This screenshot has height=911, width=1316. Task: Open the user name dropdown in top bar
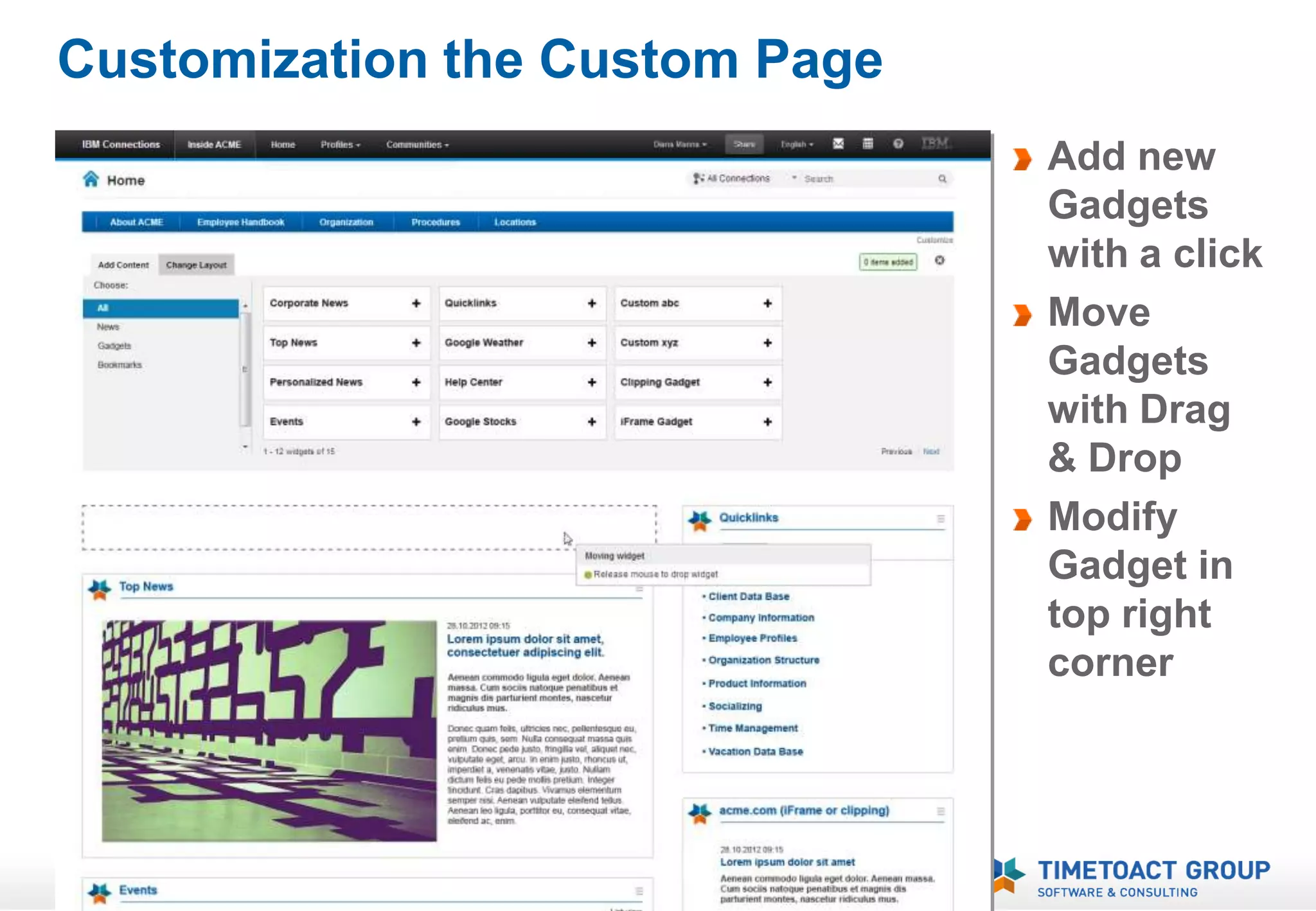680,145
